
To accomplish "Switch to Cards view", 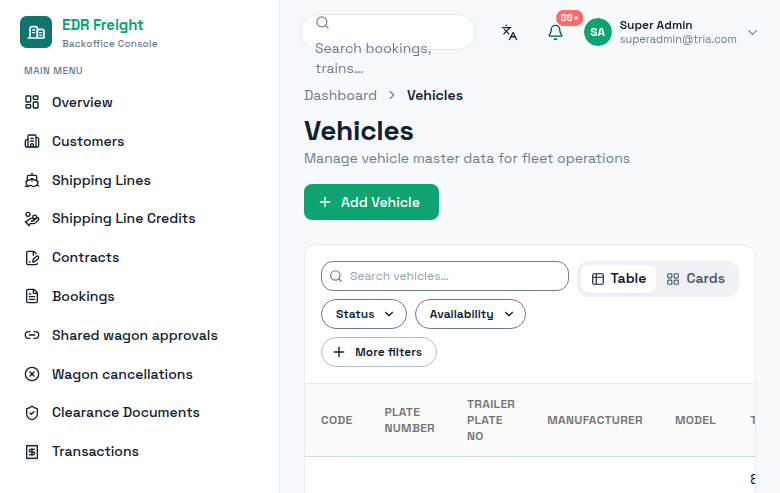I will click(x=695, y=279).
